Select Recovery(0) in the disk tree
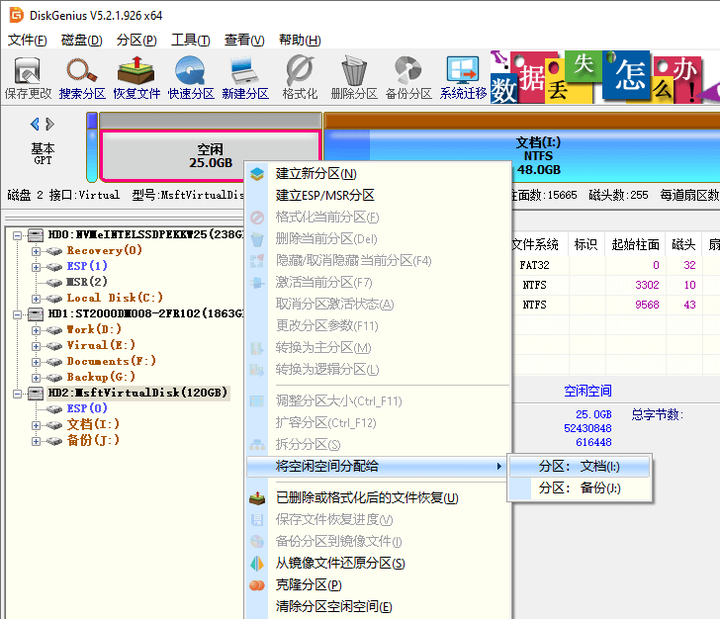 coord(104,250)
